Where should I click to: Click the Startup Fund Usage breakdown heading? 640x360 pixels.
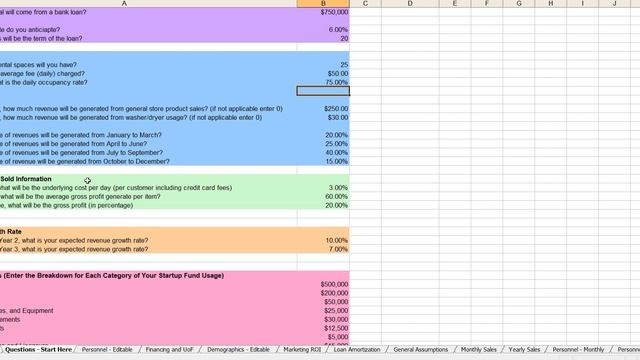click(x=112, y=276)
